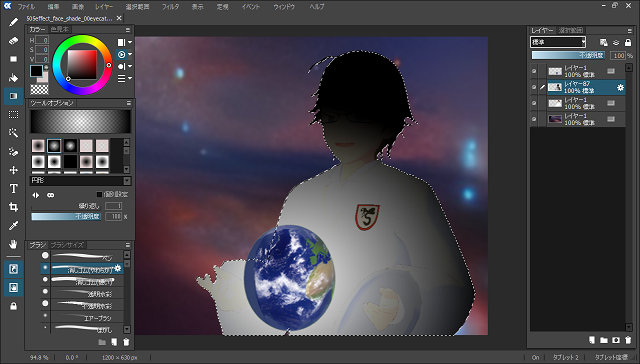Switch to the 選択範囲 tab beside レイヤー
The height and width of the screenshot is (364, 640).
[x=571, y=30]
